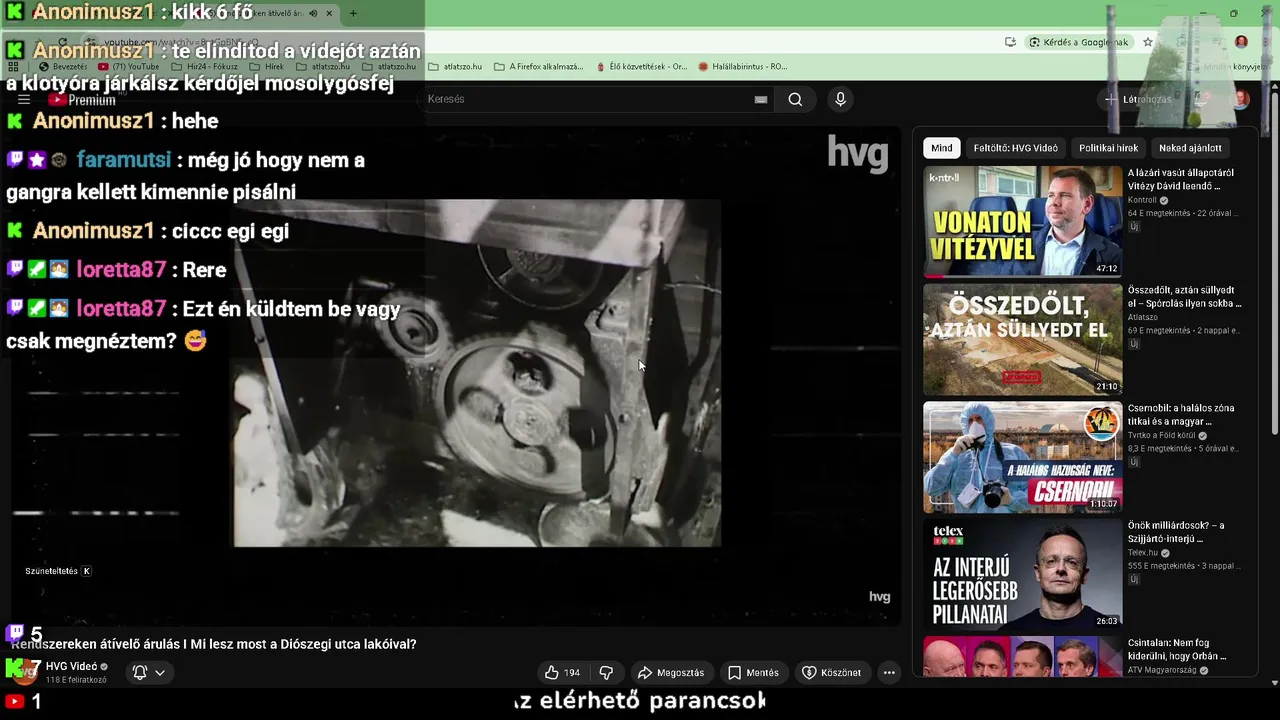Image resolution: width=1280 pixels, height=720 pixels.
Task: Open the 'A Firefox alkalmazá...' bookmark folder
Action: tap(538, 67)
